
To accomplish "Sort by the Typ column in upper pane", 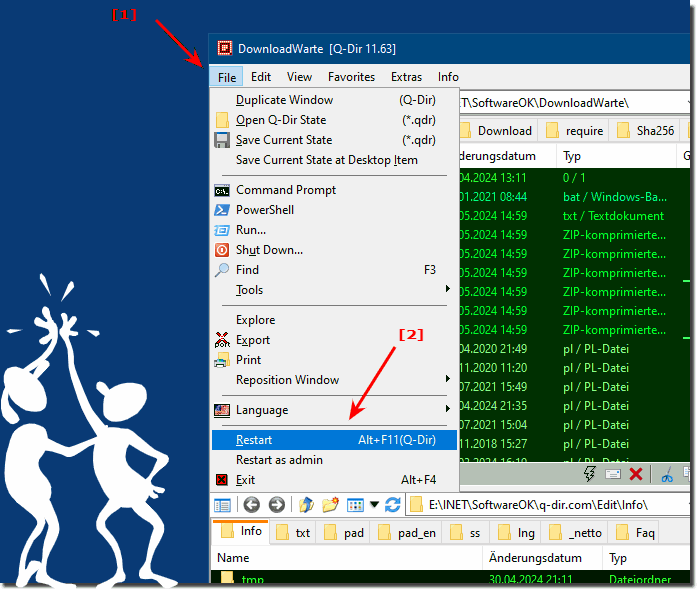I will [616, 157].
